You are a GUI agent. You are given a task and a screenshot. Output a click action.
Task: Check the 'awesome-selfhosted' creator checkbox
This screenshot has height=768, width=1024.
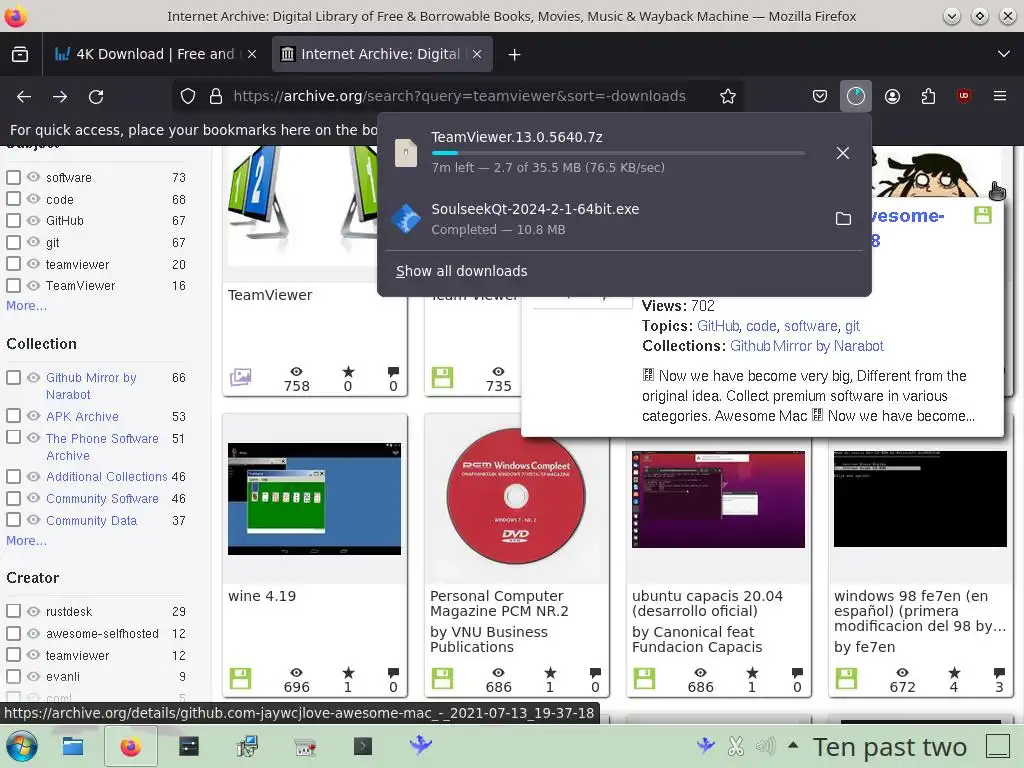tap(13, 633)
